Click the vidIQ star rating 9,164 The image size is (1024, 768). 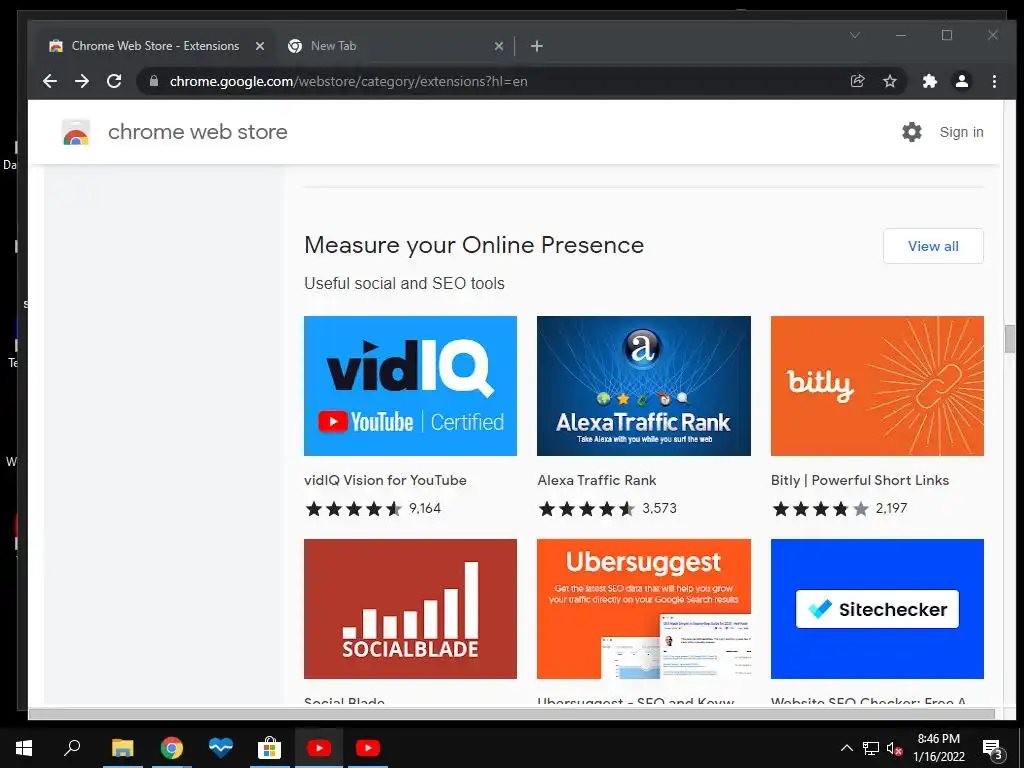(373, 508)
